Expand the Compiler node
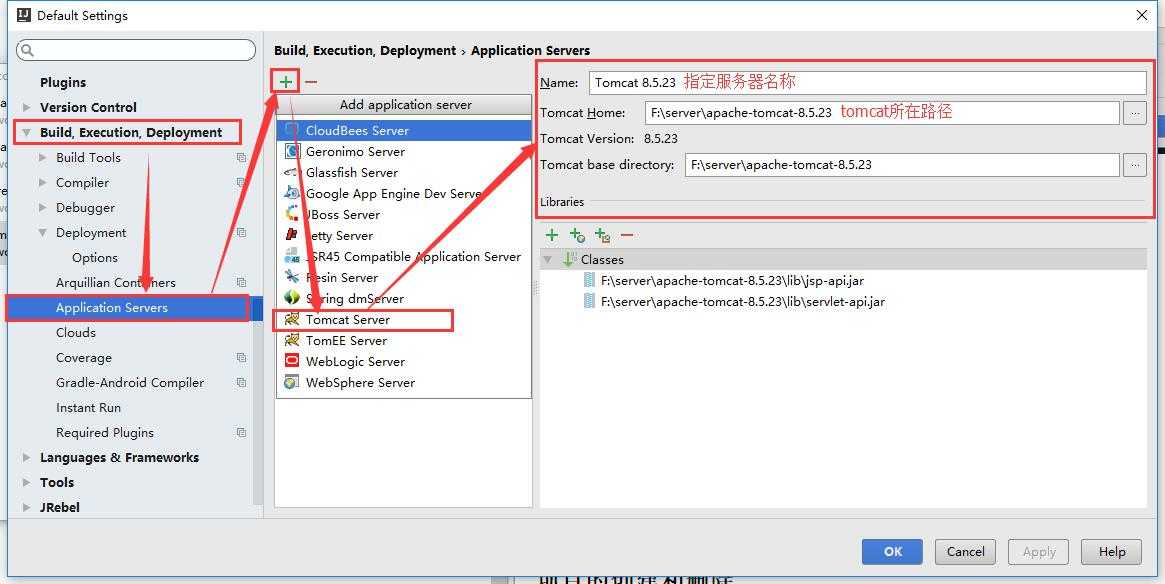The height and width of the screenshot is (584, 1165). pos(42,183)
